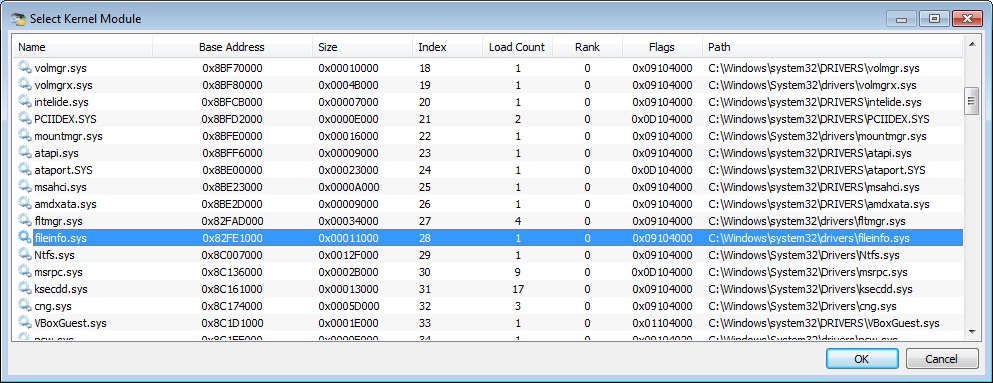Image resolution: width=993 pixels, height=383 pixels.
Task: Click the module icon beside mountmgr.sys
Action: click(x=25, y=136)
